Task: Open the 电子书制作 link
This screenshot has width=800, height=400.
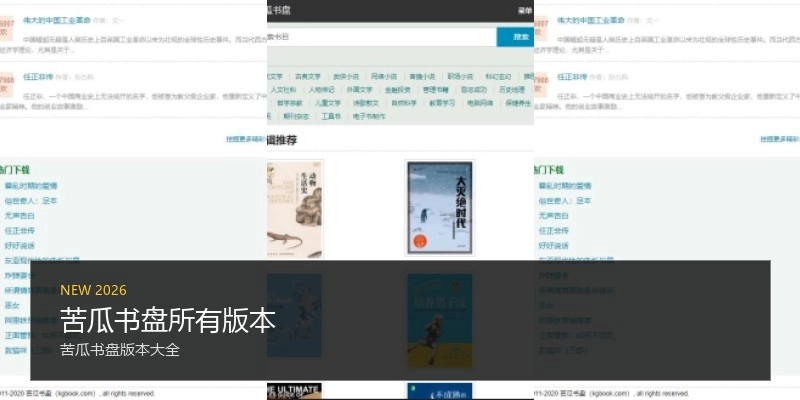Action: point(369,116)
